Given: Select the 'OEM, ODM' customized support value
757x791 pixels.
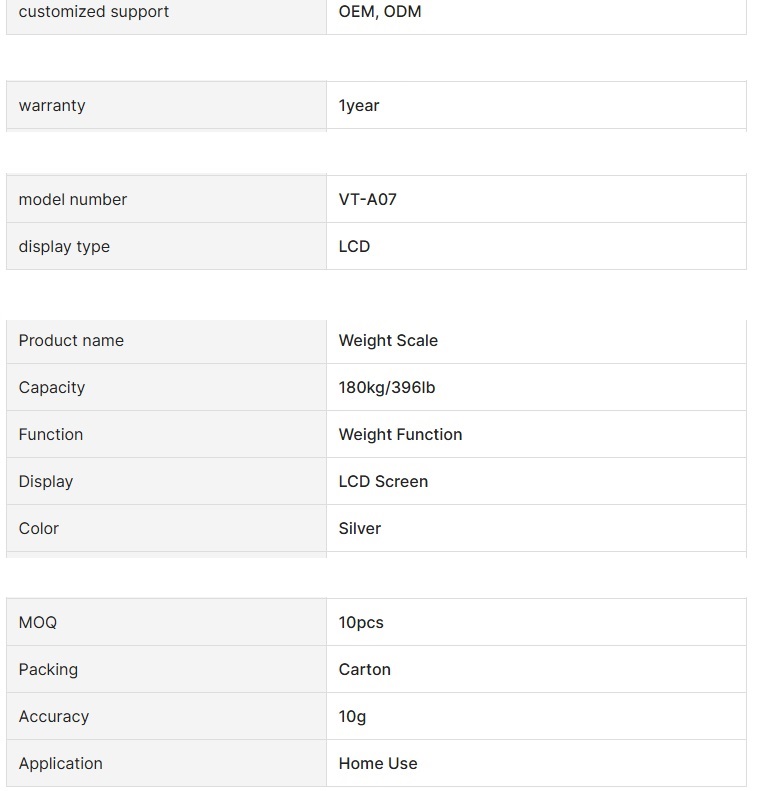Looking at the screenshot, I should tap(380, 11).
